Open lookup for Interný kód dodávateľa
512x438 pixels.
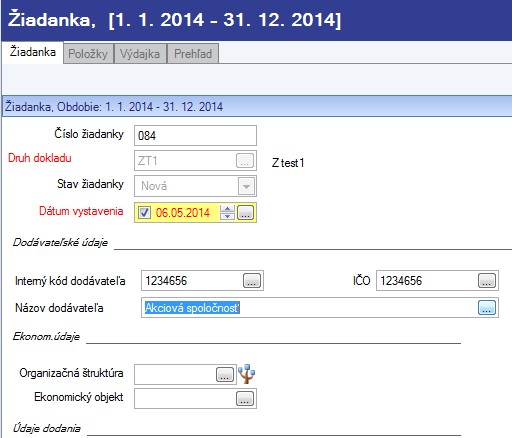[252, 280]
